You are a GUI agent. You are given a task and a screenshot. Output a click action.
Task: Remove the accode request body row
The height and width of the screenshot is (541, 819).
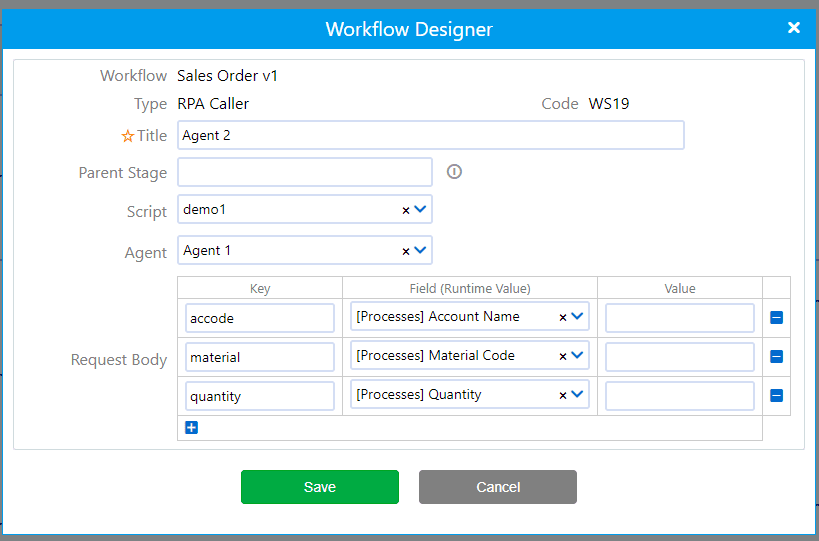776,318
